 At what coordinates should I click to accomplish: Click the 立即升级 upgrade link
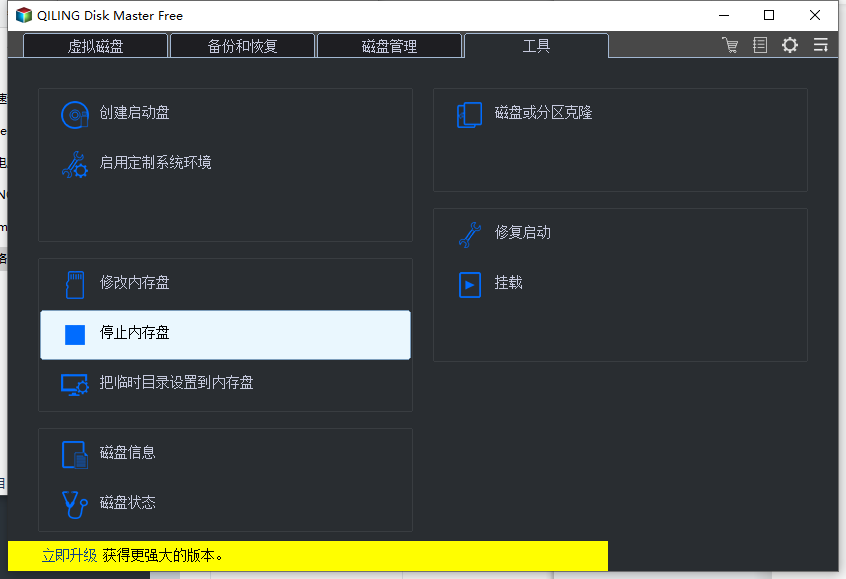(x=70, y=555)
